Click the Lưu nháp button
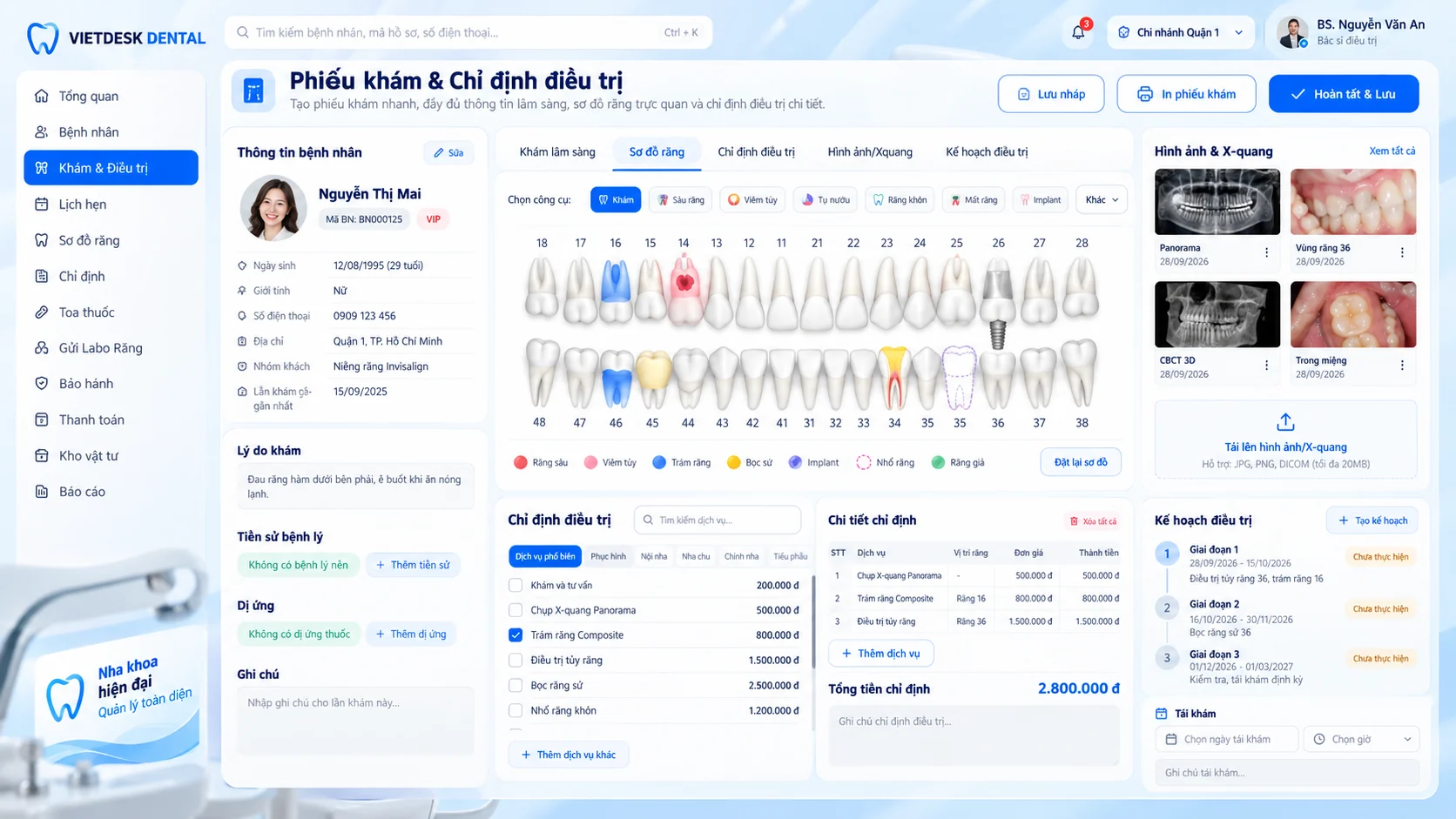 [x=1051, y=94]
